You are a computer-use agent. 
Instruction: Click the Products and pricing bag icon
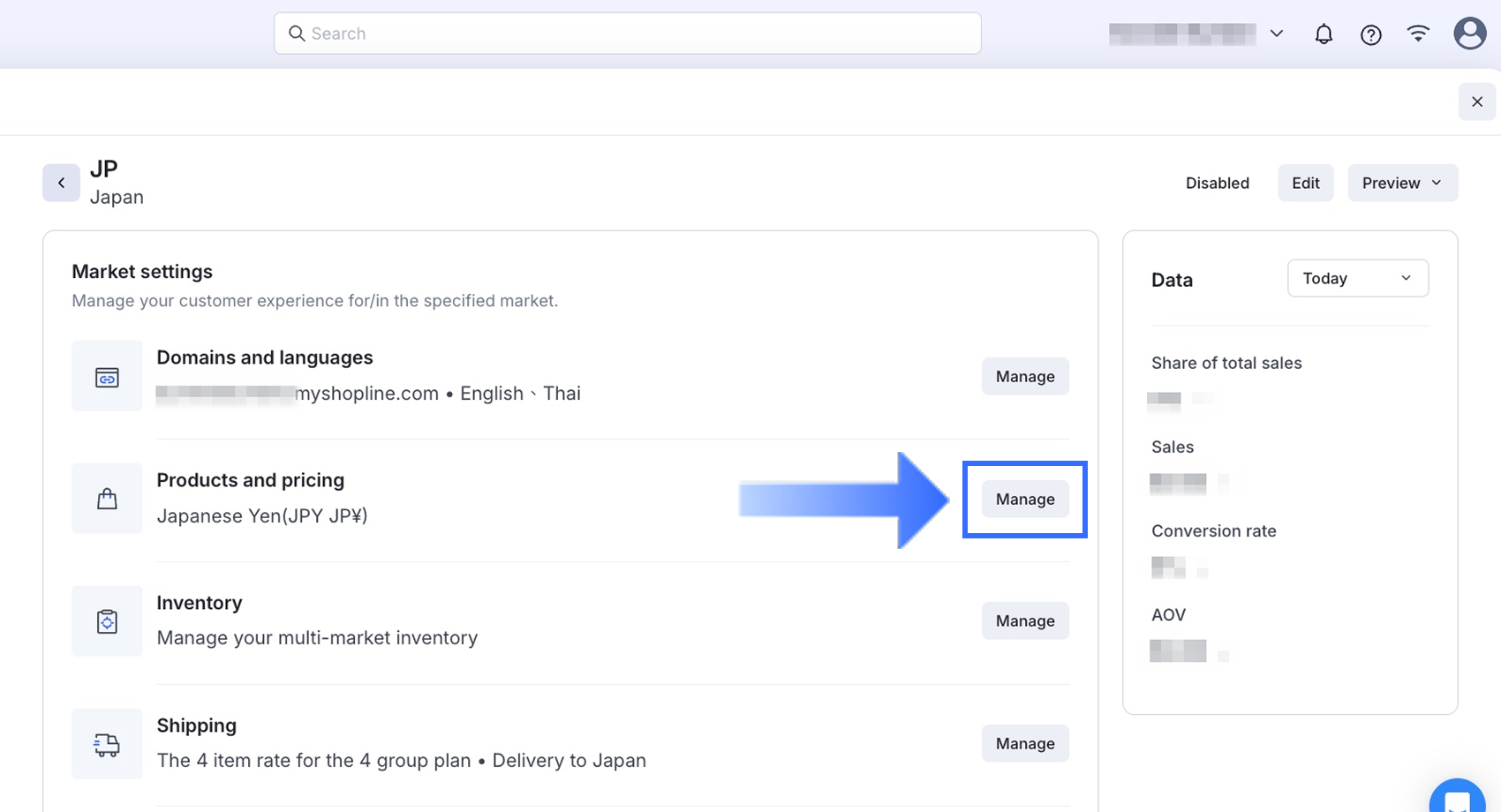pyautogui.click(x=107, y=499)
